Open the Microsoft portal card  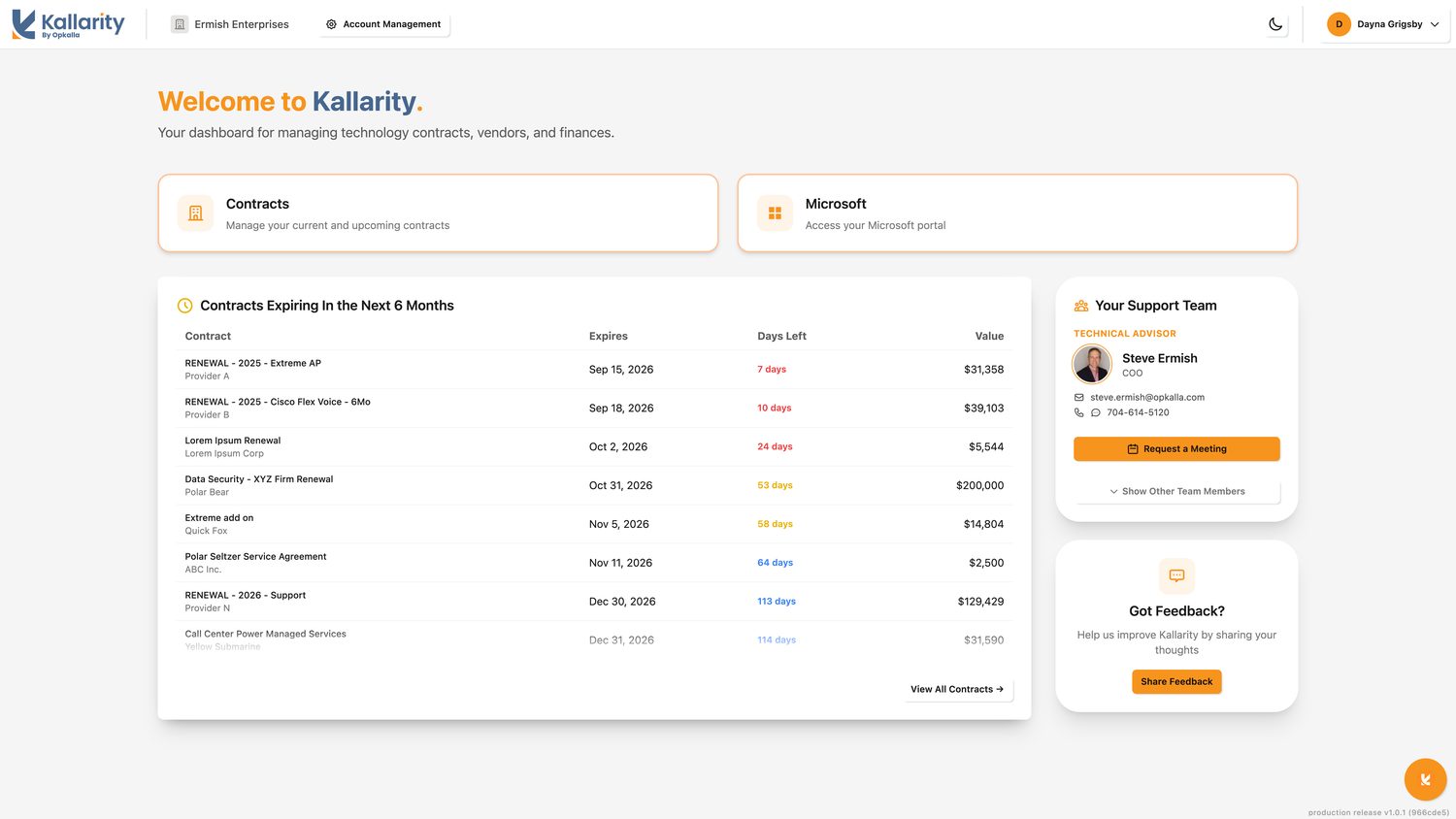click(x=1017, y=213)
